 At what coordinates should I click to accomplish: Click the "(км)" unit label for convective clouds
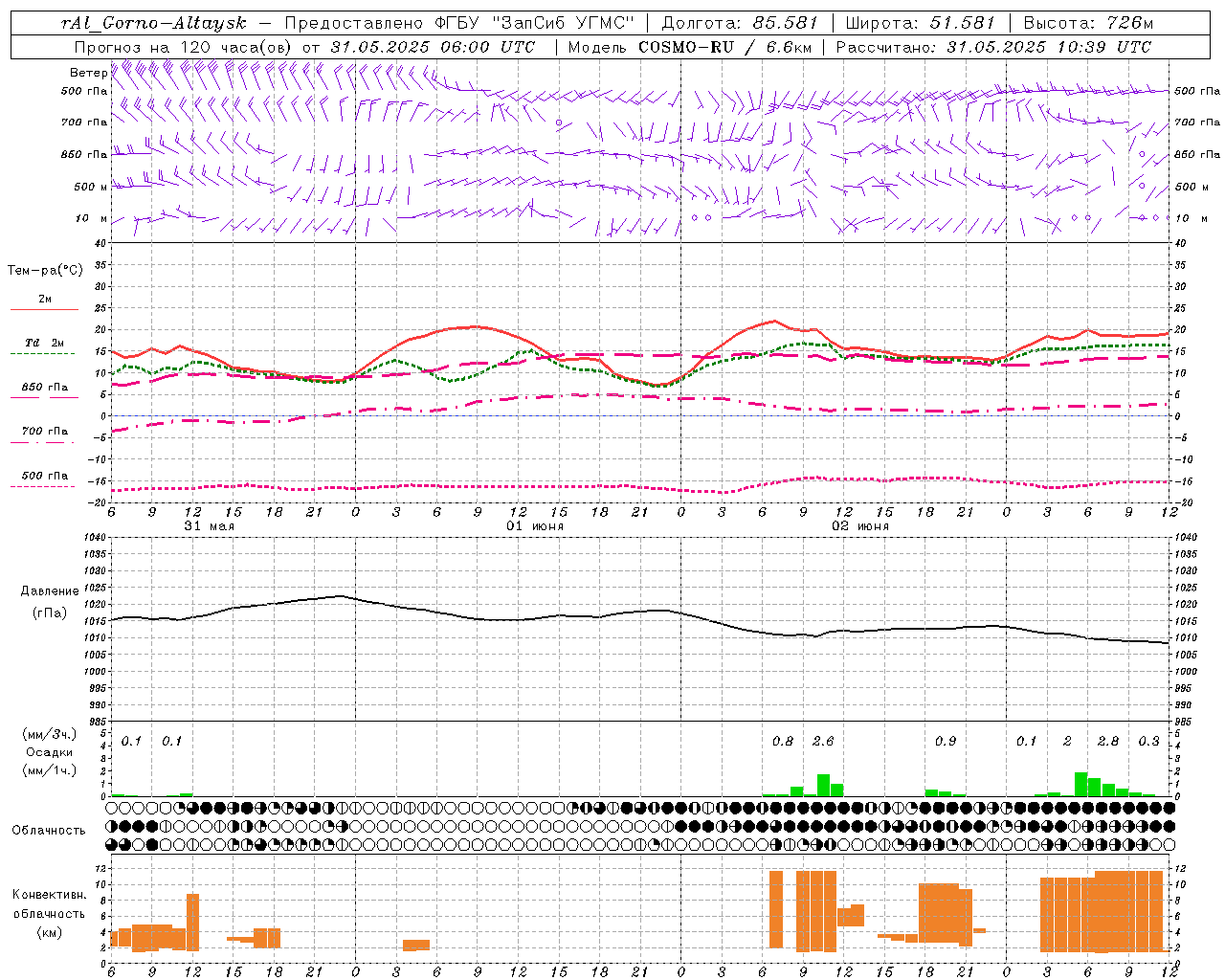point(49,932)
